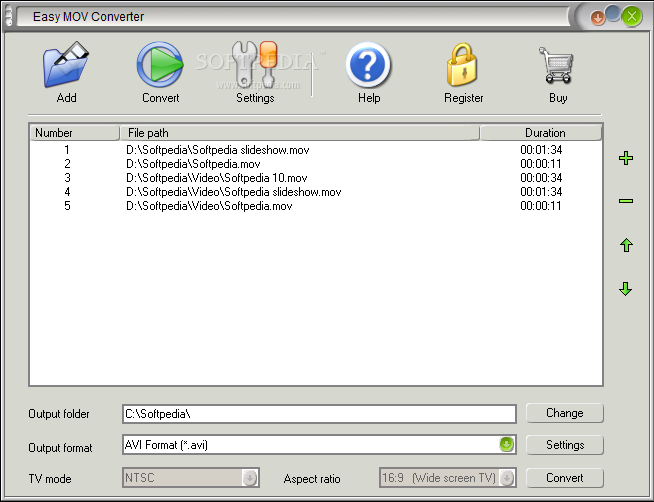The width and height of the screenshot is (654, 502).
Task: Click the Output folder path field
Action: 319,414
